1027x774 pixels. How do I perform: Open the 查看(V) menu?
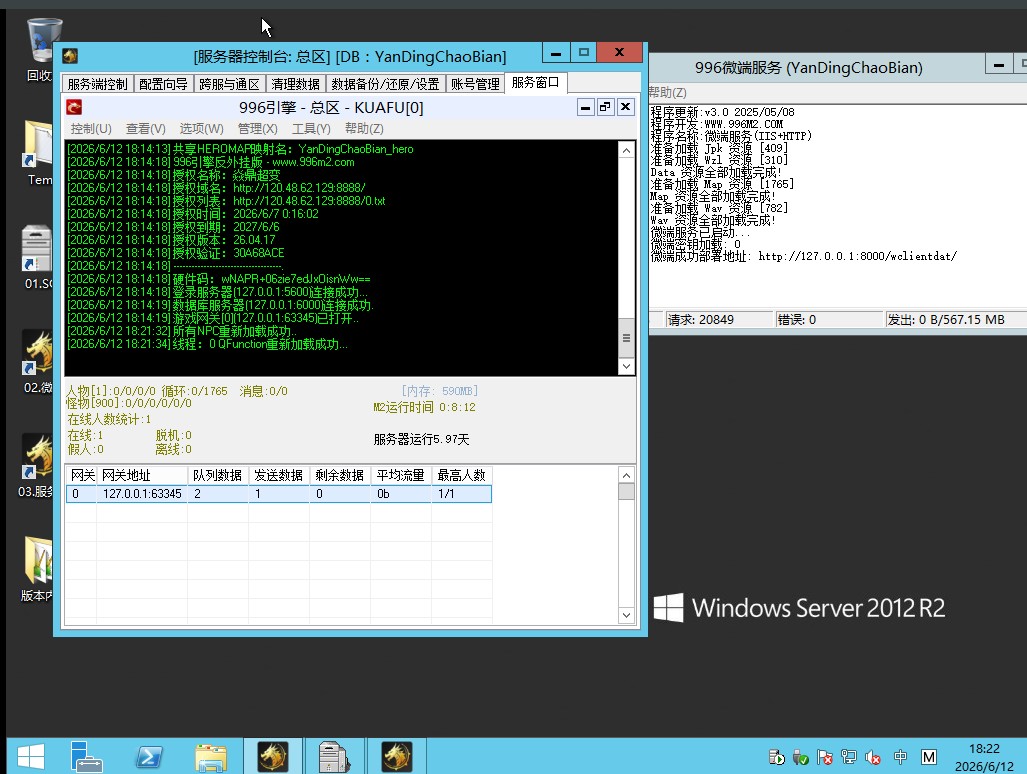pyautogui.click(x=145, y=128)
